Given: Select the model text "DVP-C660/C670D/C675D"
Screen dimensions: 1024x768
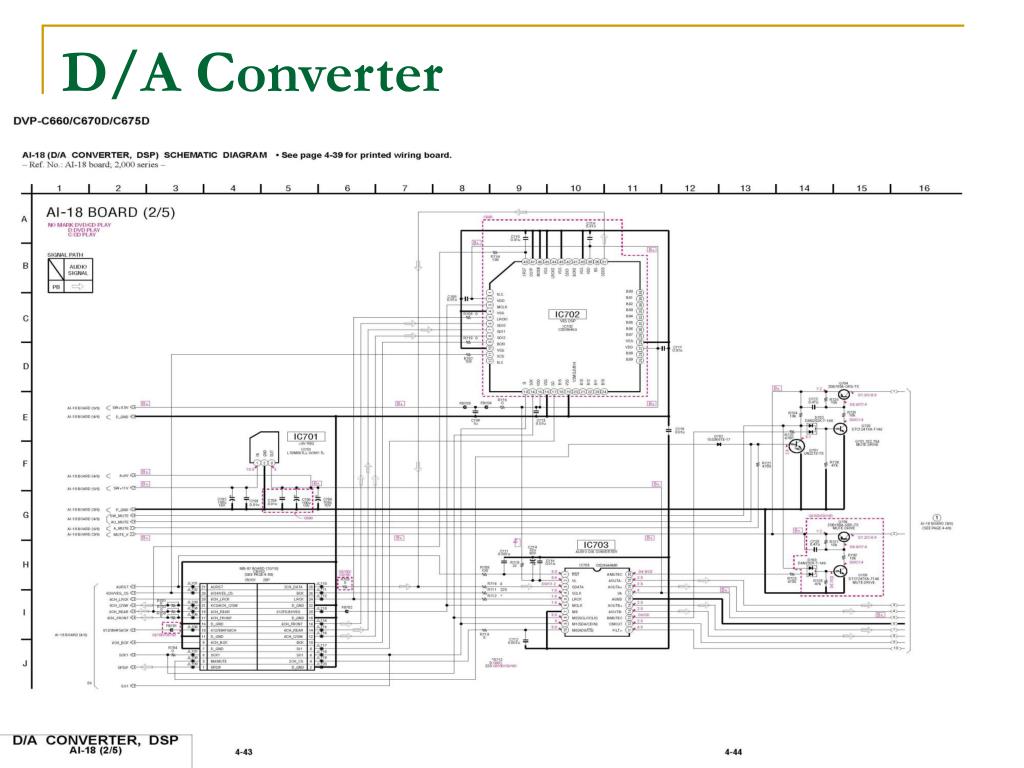Looking at the screenshot, I should (x=81, y=121).
